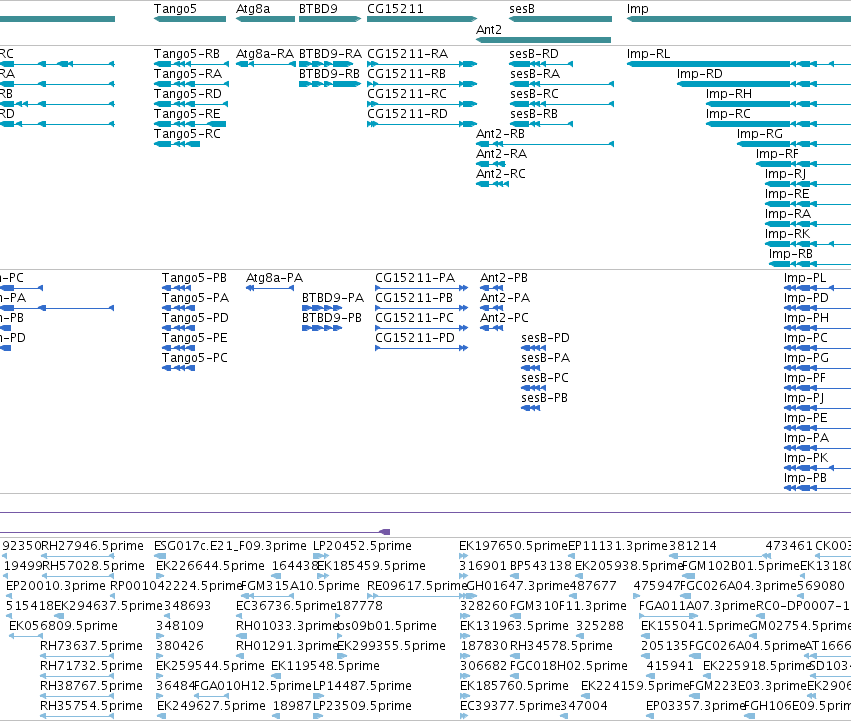The width and height of the screenshot is (851, 721).
Task: Select transcript Imp-RH
Action: point(778,104)
